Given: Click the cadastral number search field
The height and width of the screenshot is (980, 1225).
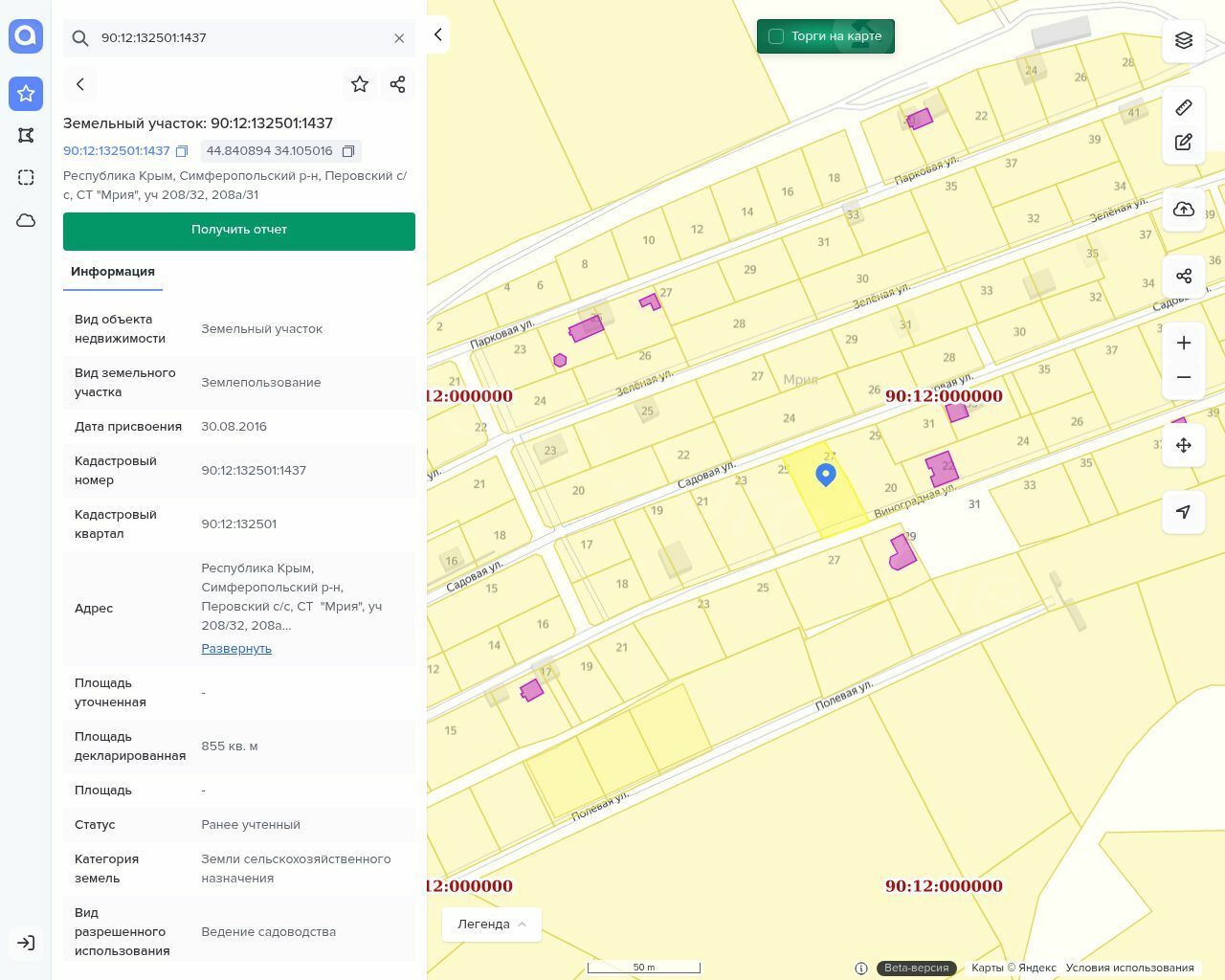Looking at the screenshot, I should (x=239, y=38).
